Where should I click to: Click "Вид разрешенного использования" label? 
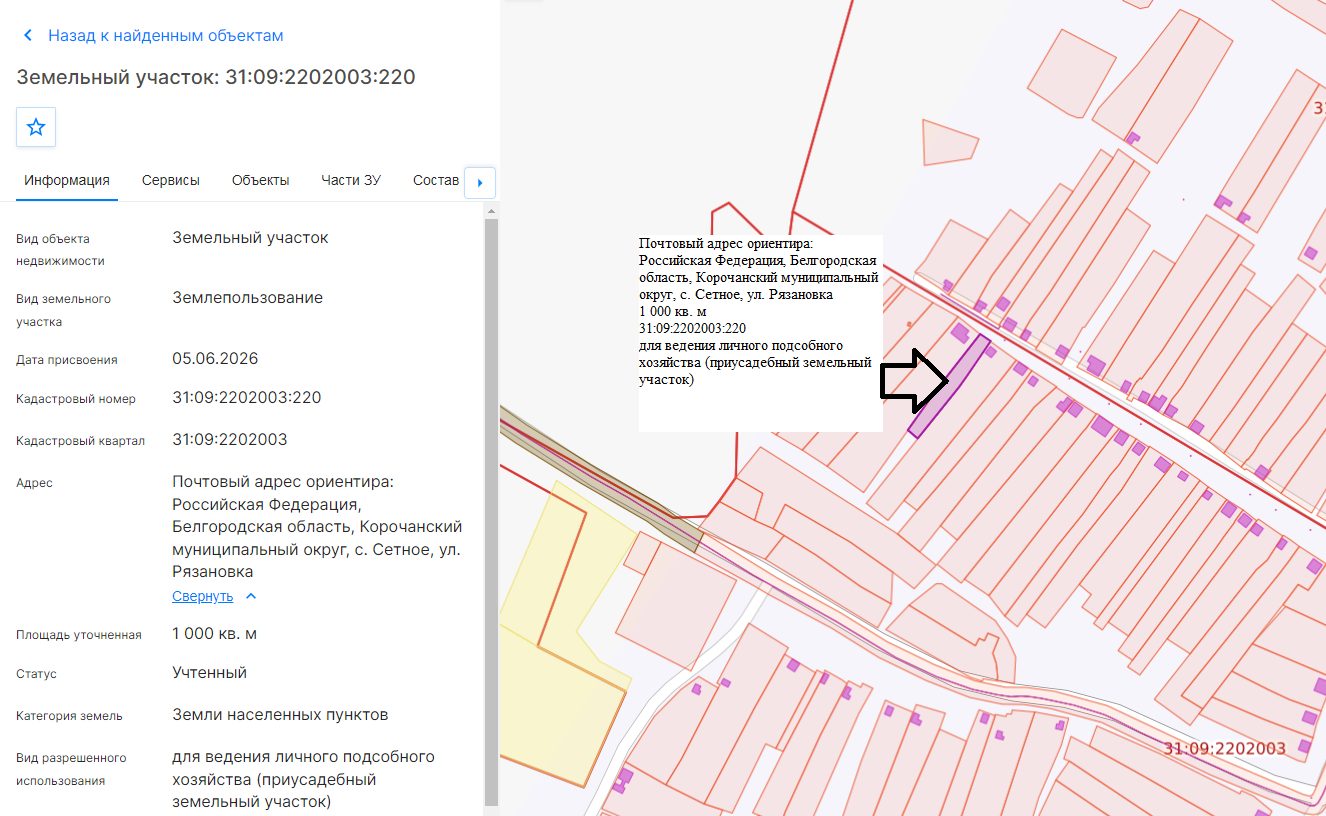71,769
